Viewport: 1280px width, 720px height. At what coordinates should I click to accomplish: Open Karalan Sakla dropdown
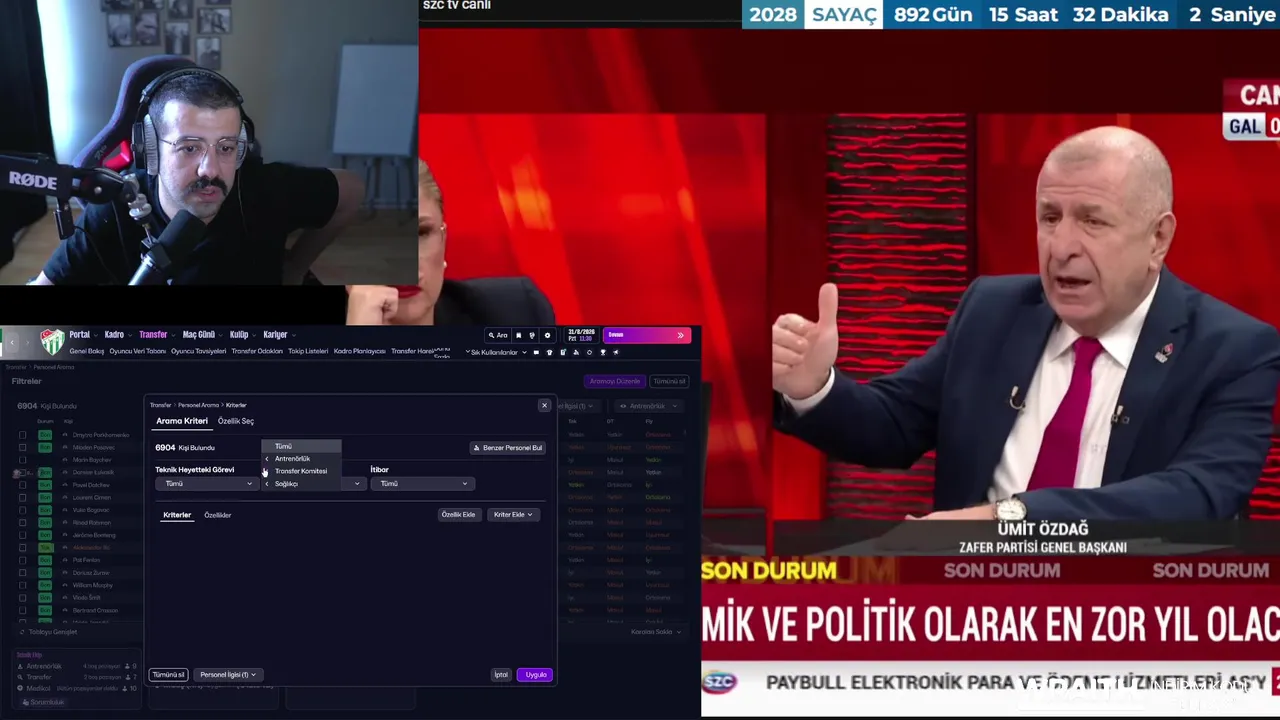(655, 632)
